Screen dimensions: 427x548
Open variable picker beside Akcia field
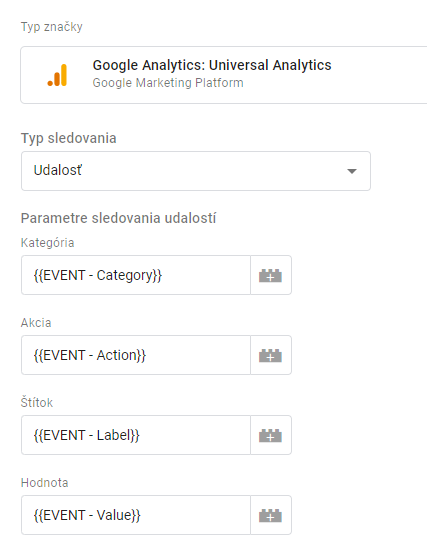coord(271,355)
